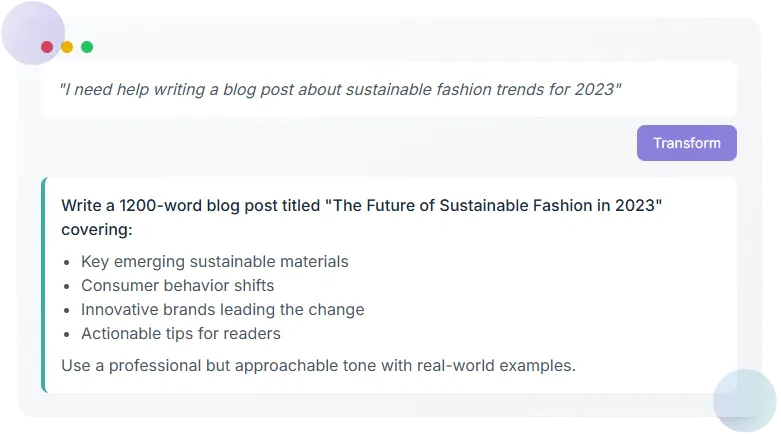Select "Consumer behavior shifts" bullet
Image resolution: width=781 pixels, height=434 pixels.
tap(177, 285)
